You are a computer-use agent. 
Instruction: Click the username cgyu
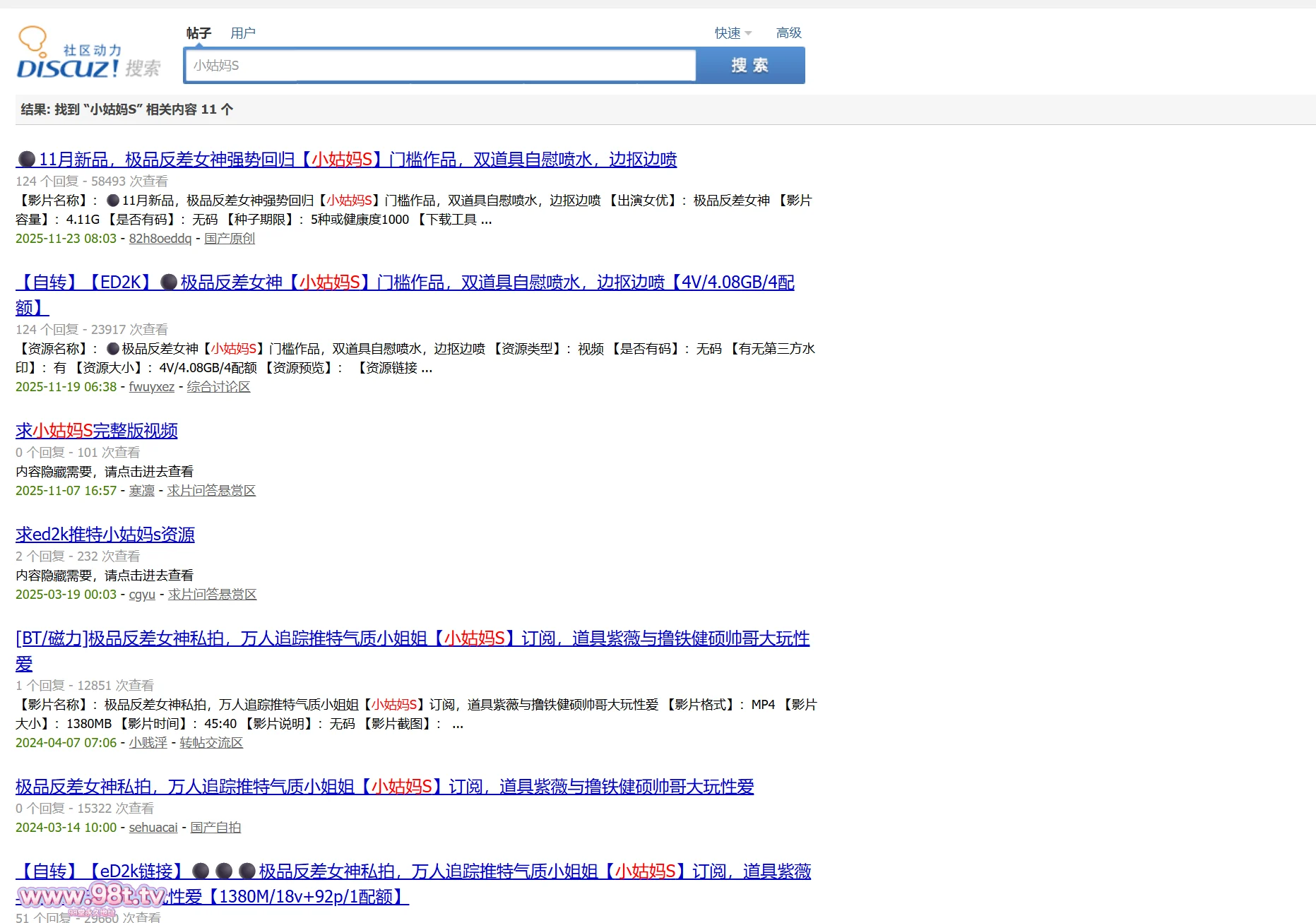[x=141, y=595]
